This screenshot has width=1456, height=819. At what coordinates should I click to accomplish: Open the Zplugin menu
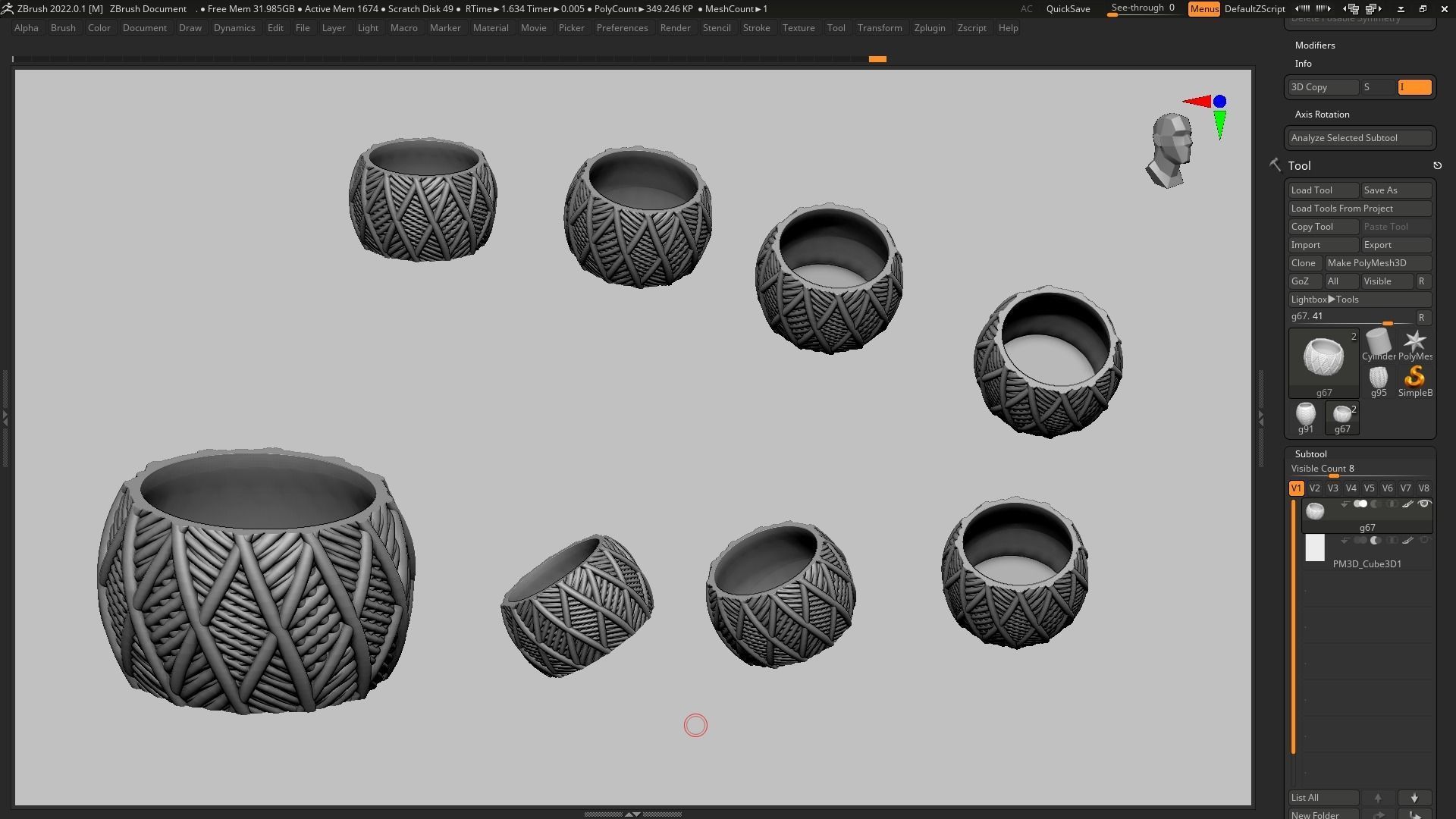tap(929, 28)
